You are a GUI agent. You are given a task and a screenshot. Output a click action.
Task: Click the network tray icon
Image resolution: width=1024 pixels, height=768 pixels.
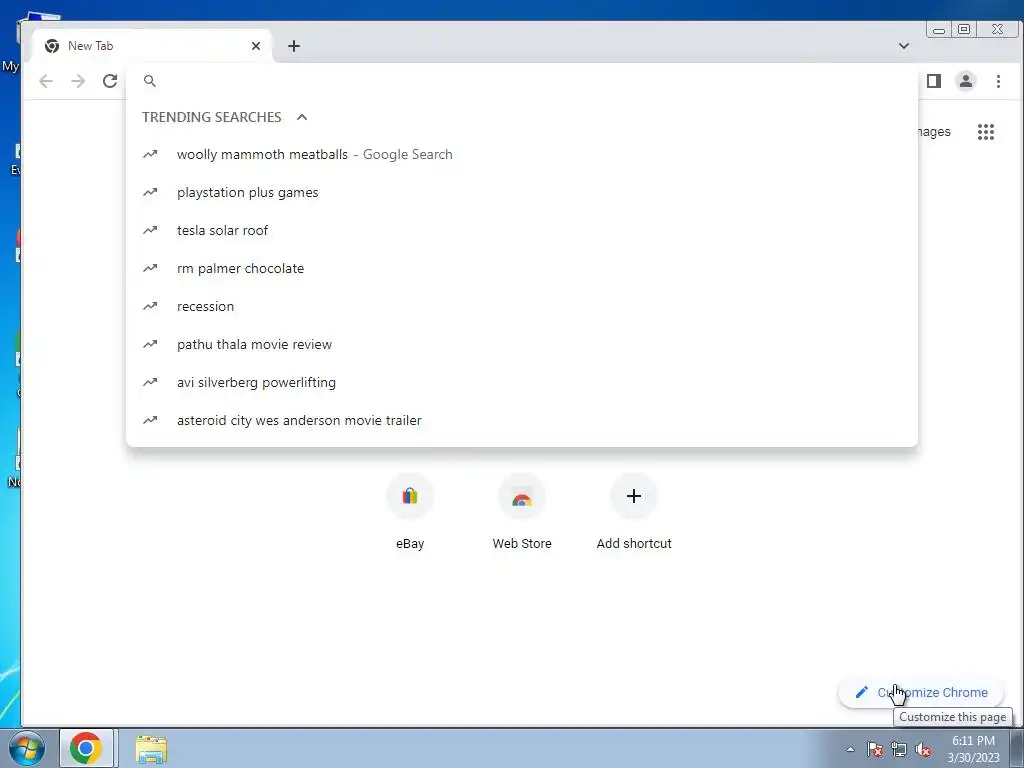(x=899, y=749)
